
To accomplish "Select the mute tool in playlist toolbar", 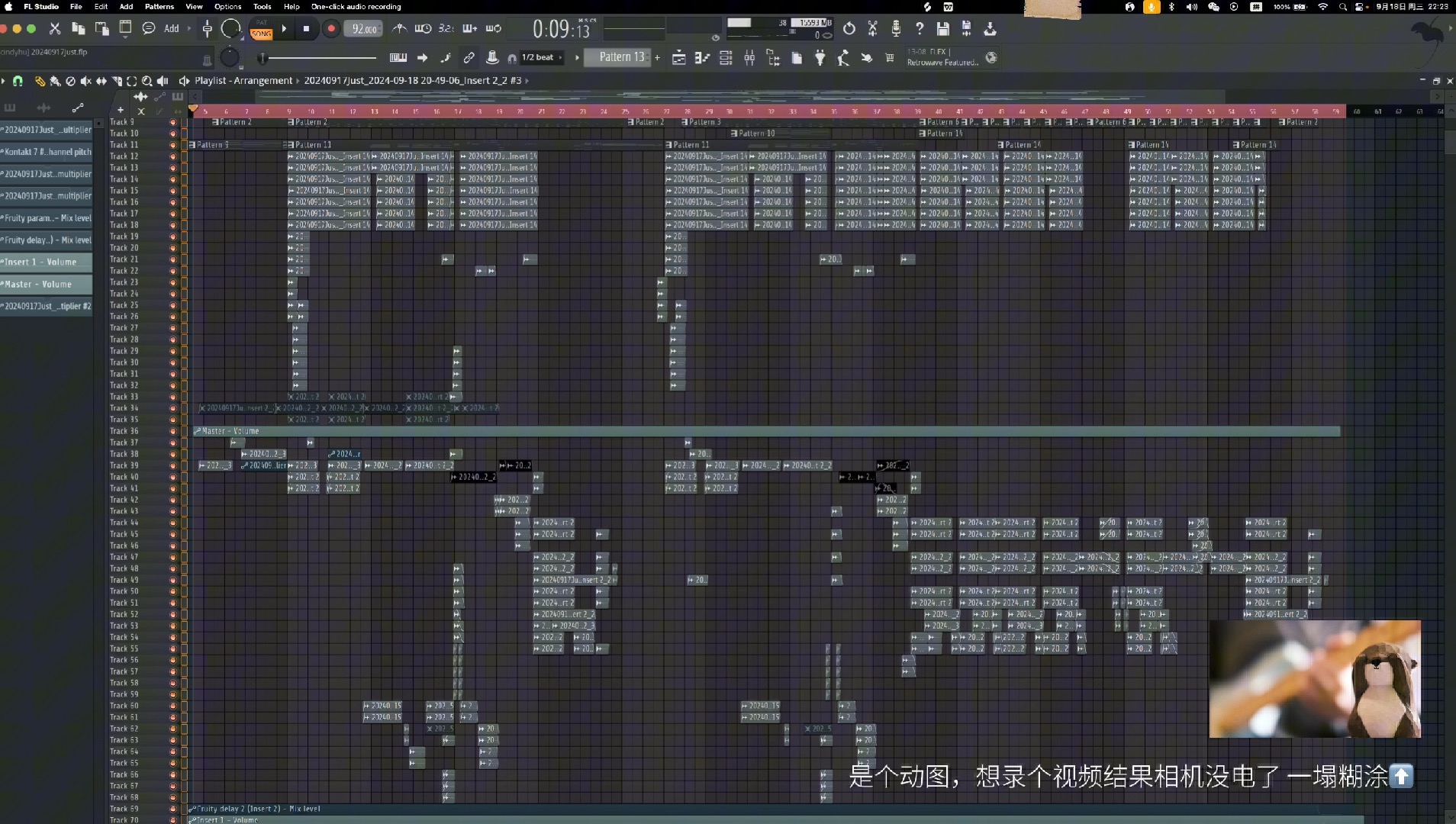I will click(85, 81).
